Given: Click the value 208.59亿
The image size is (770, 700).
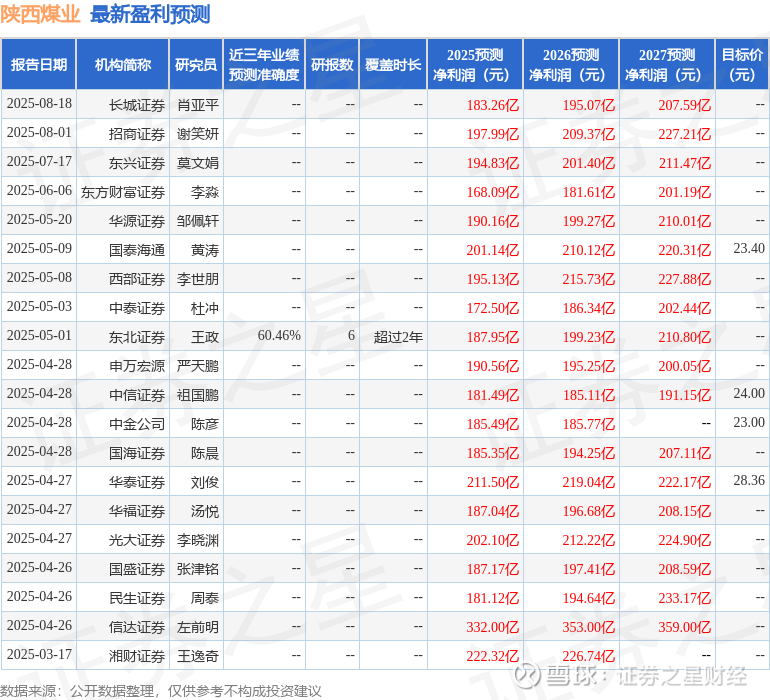Looking at the screenshot, I should (x=685, y=569).
